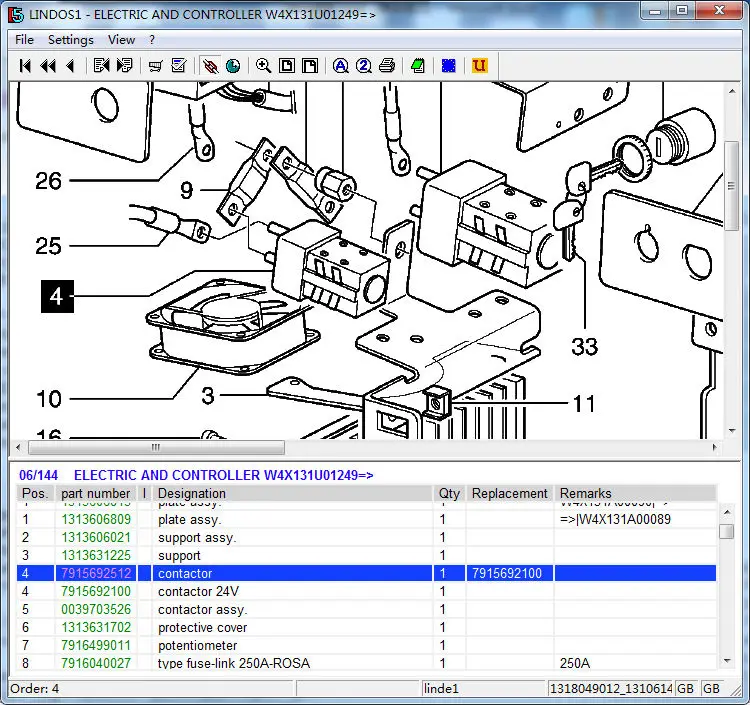The image size is (750, 705).
Task: Open the ? help menu
Action: coord(152,40)
